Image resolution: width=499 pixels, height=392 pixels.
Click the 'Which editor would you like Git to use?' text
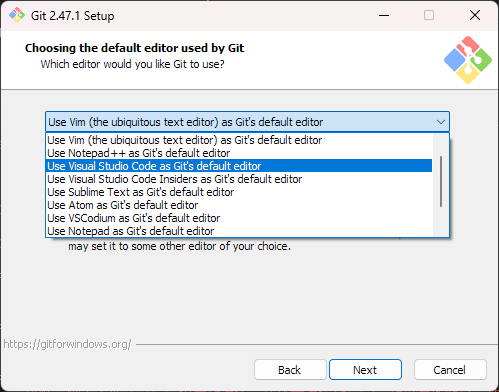click(132, 64)
